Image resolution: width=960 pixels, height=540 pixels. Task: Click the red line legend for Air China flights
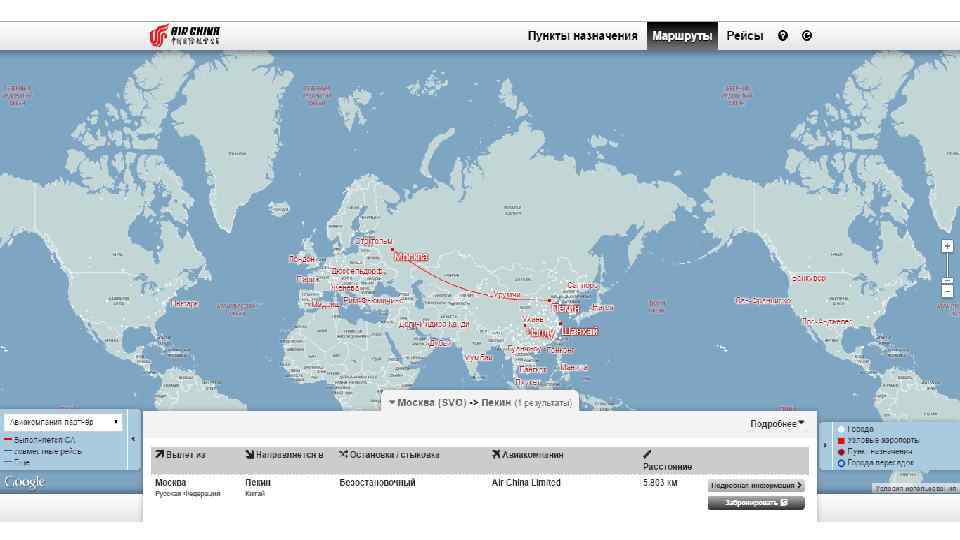point(9,440)
